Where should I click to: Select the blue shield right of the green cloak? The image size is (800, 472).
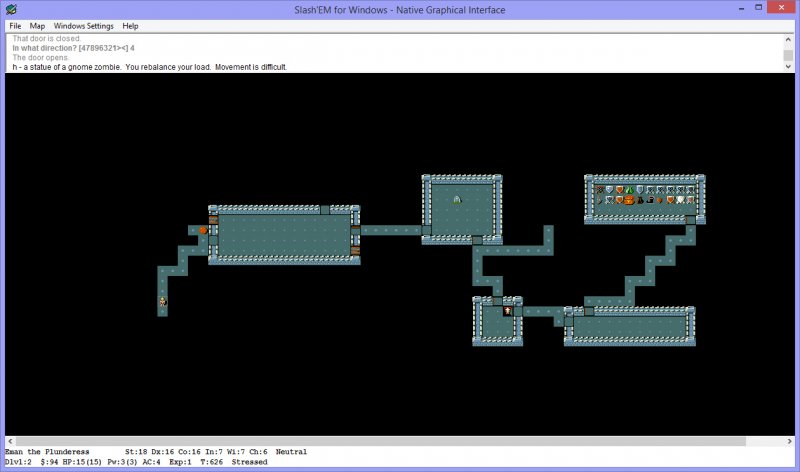[x=640, y=189]
